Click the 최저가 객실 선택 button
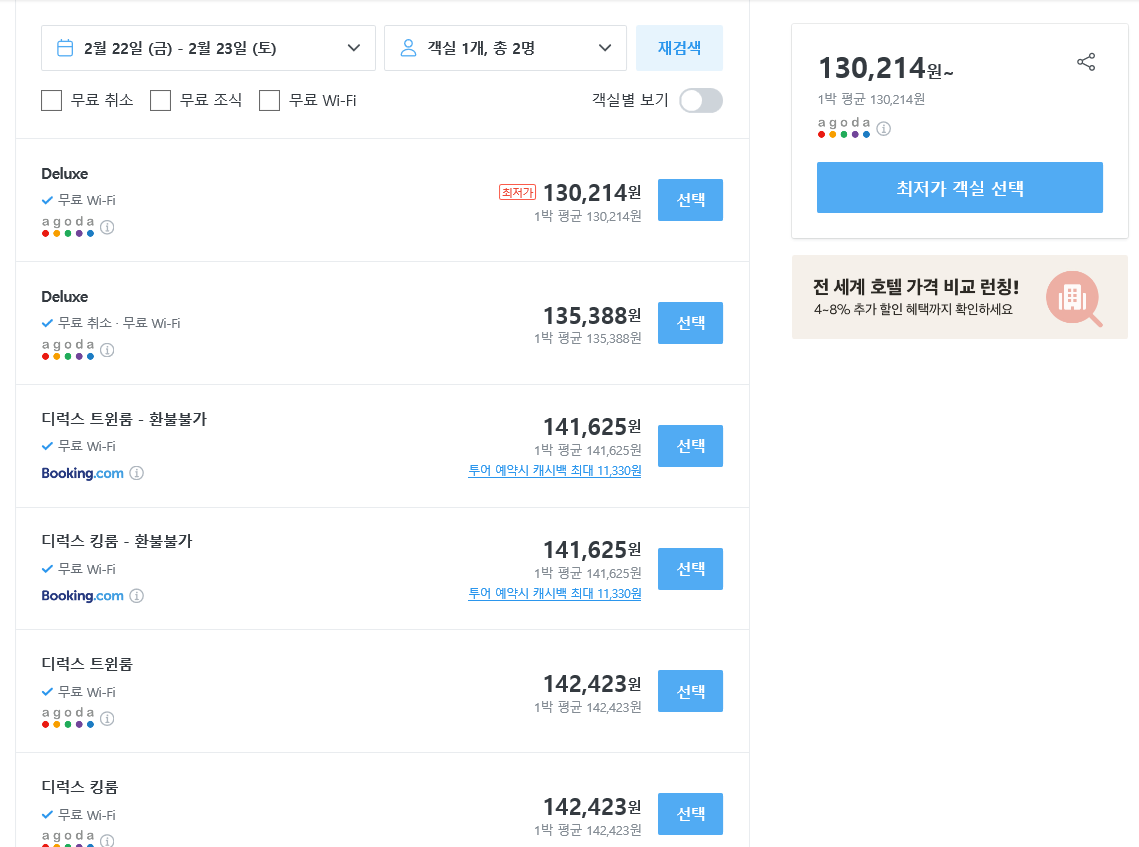1139x847 pixels. pos(959,188)
